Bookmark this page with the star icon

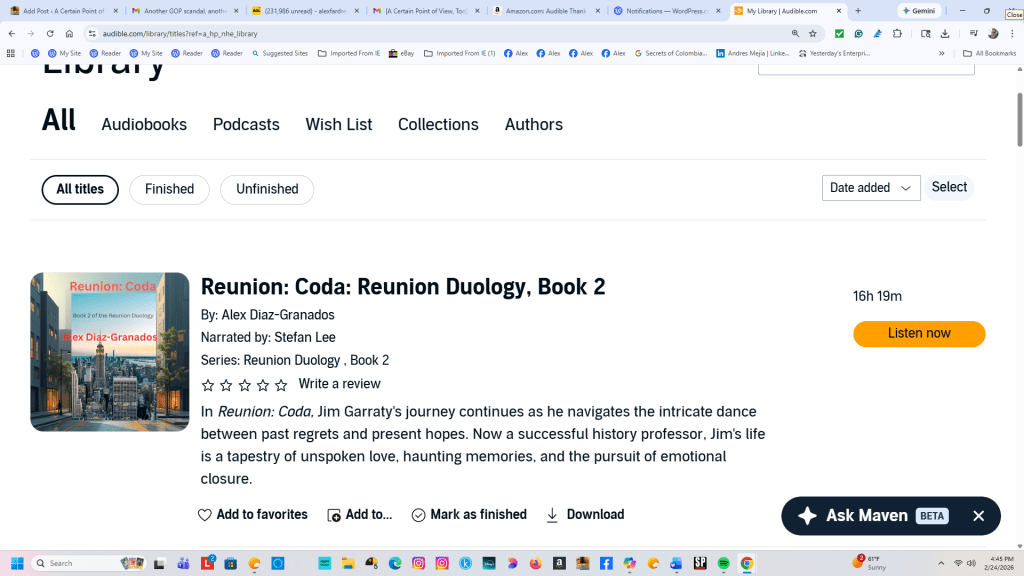coord(813,33)
